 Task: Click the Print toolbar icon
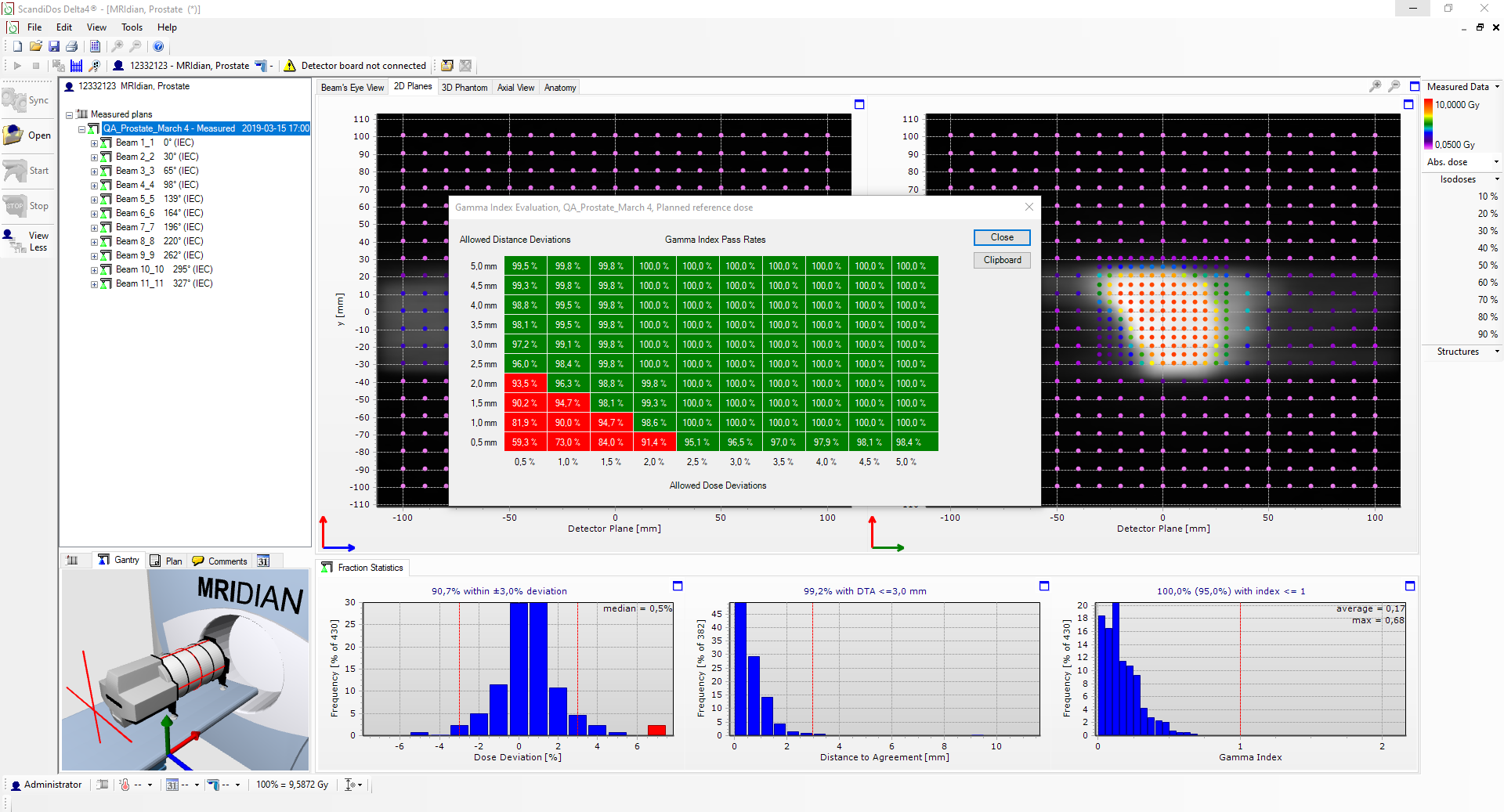coord(72,46)
